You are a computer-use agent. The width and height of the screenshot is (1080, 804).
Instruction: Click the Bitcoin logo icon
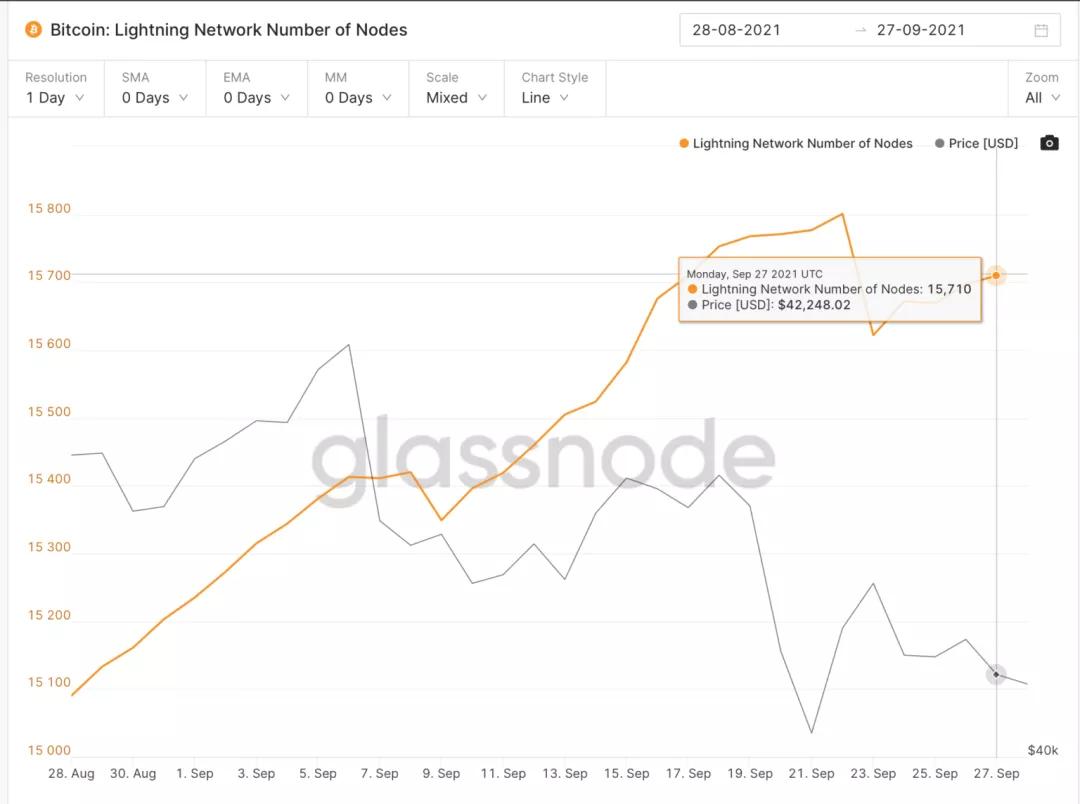click(x=33, y=30)
